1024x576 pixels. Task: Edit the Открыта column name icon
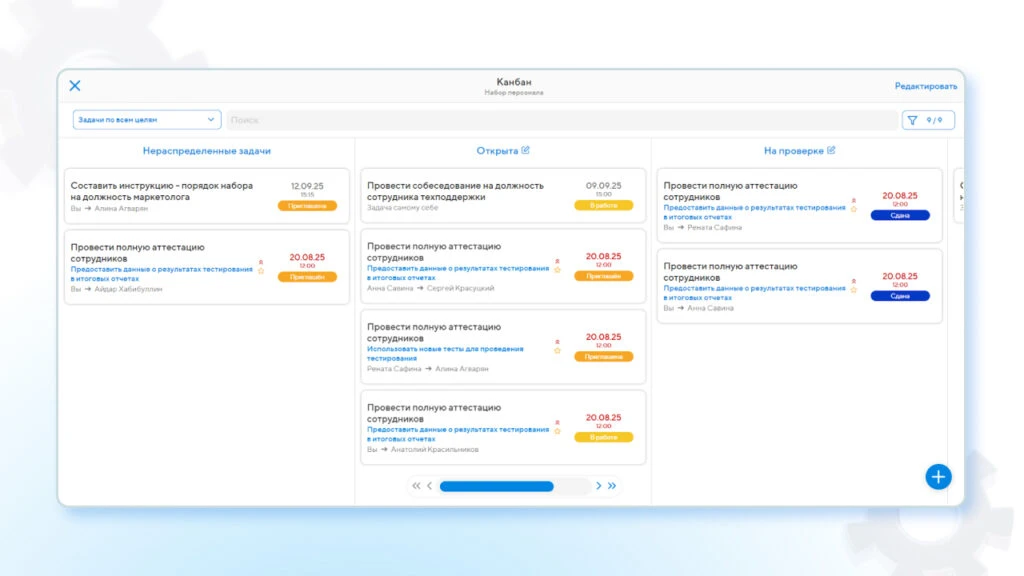pos(526,150)
